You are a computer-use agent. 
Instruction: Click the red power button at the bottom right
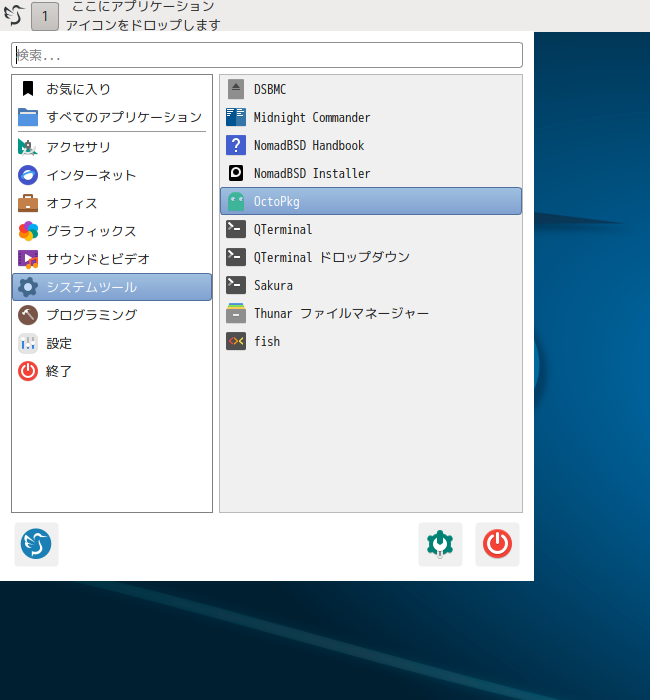click(x=497, y=544)
